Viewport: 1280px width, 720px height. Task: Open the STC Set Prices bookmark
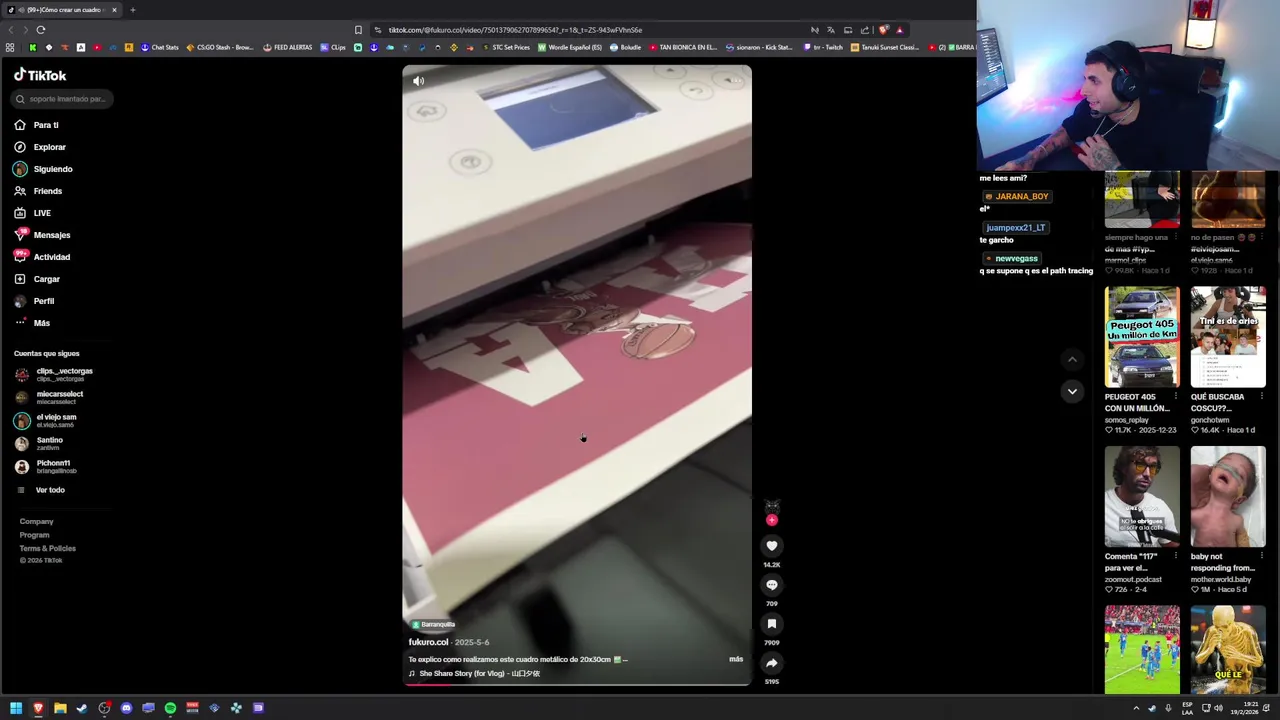(x=508, y=47)
